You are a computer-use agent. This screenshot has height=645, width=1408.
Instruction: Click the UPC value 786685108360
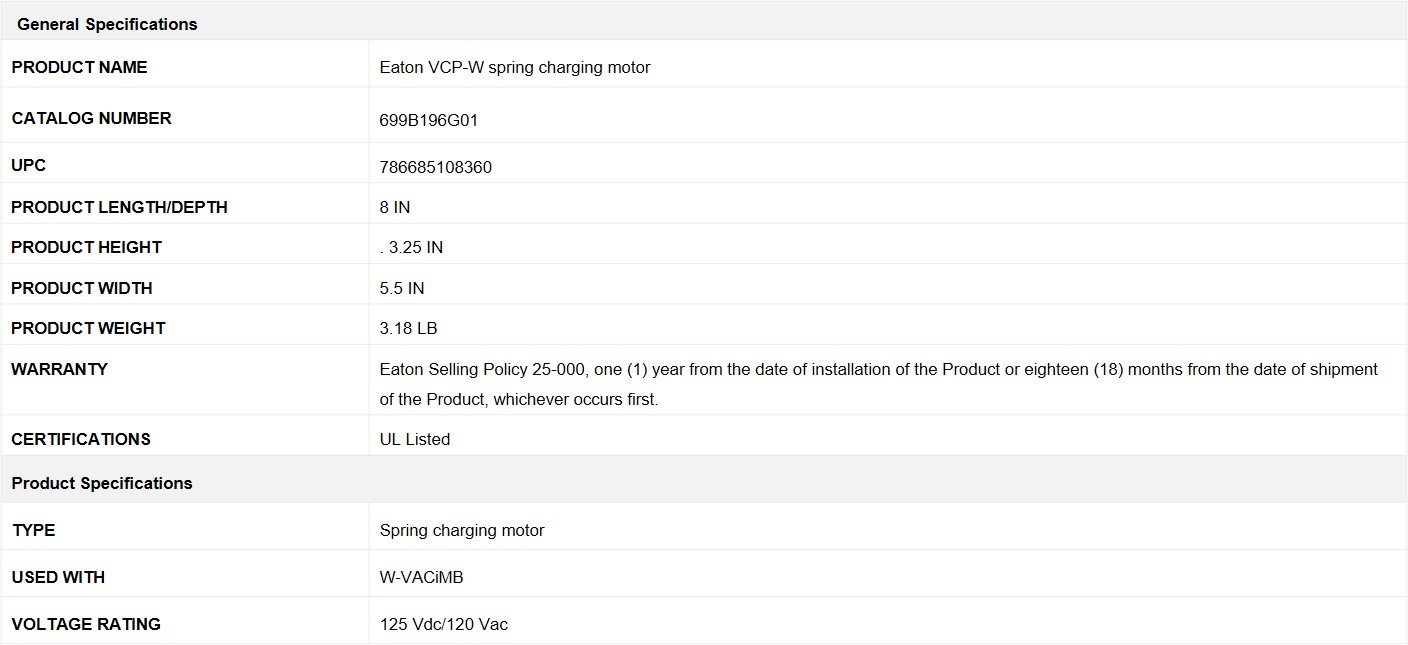tap(436, 167)
